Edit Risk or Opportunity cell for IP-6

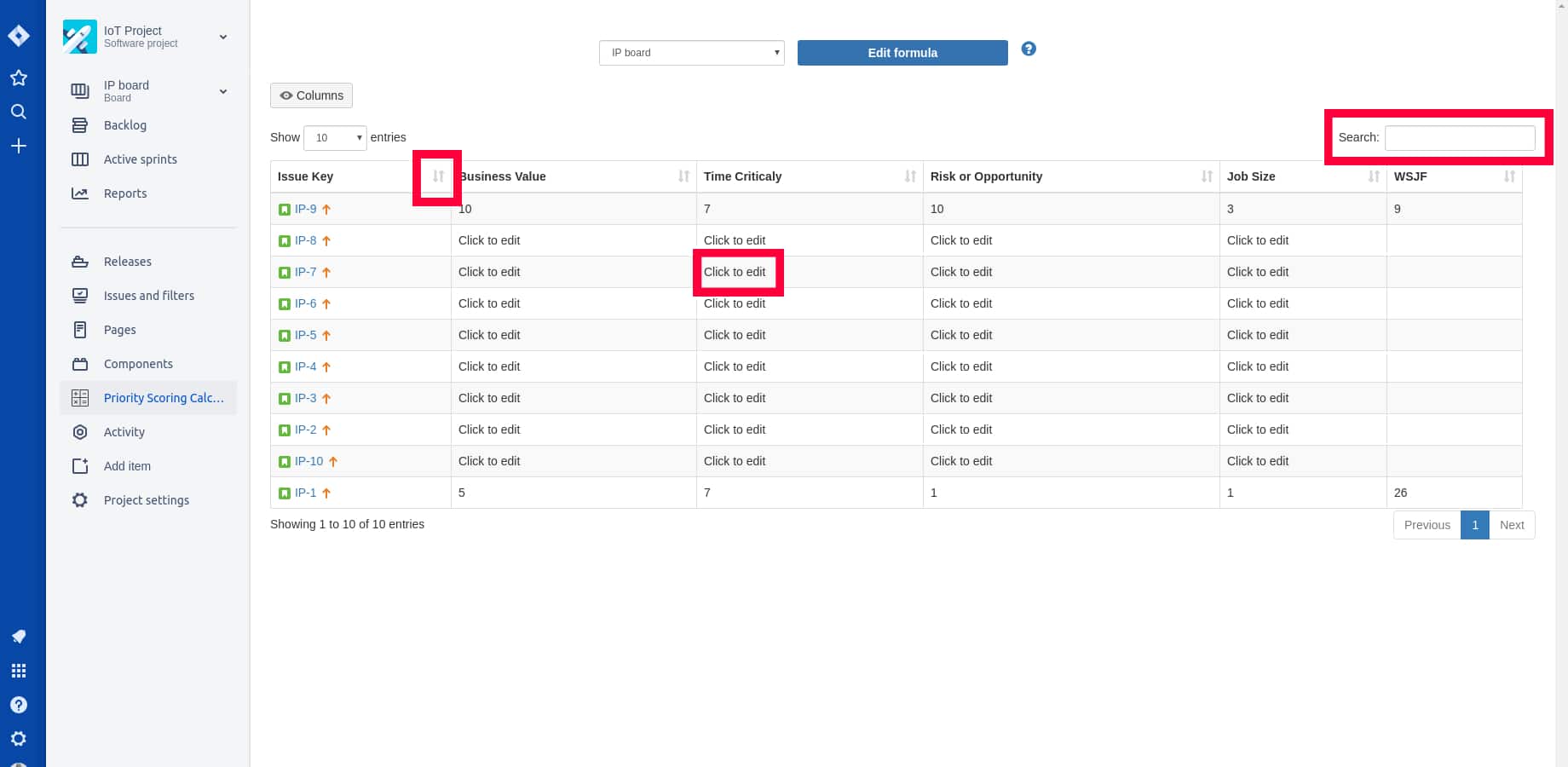[961, 303]
